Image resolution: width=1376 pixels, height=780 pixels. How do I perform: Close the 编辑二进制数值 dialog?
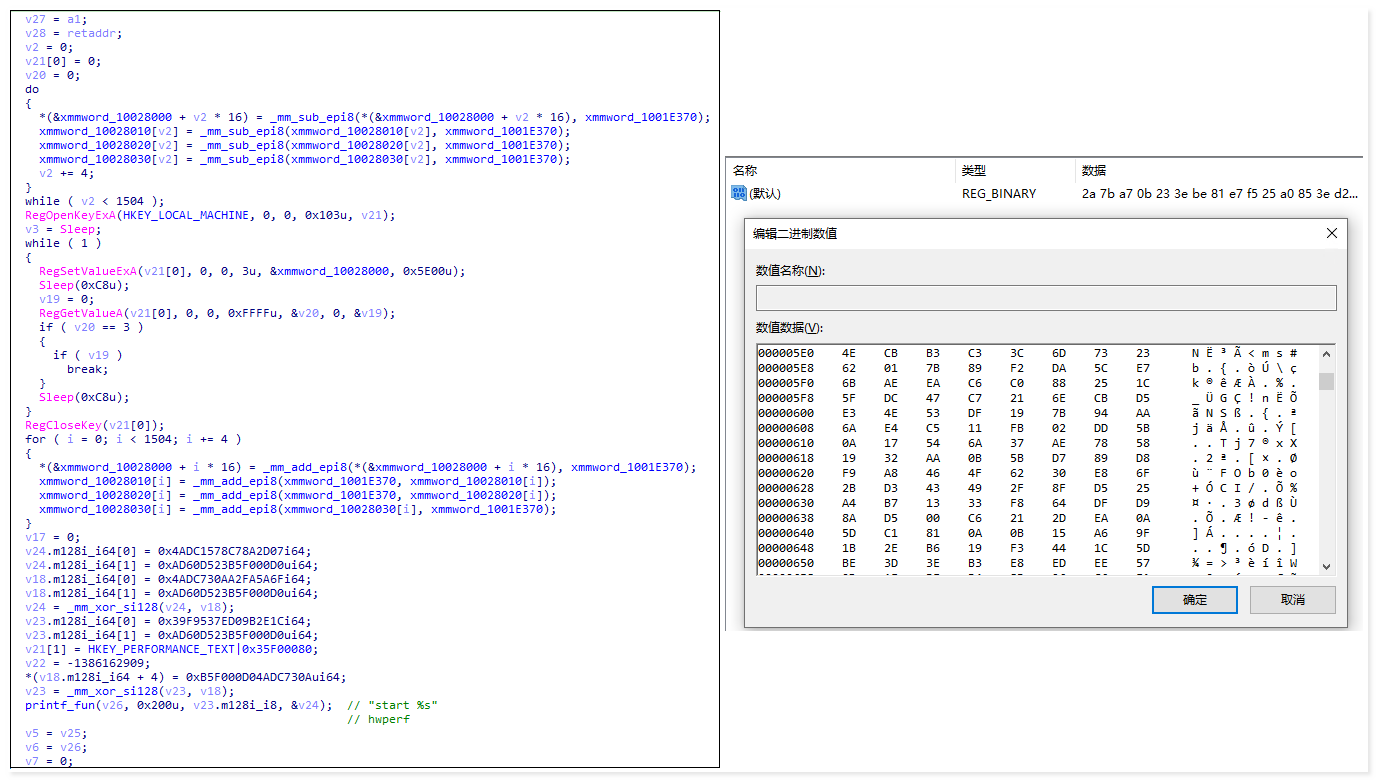(1331, 233)
